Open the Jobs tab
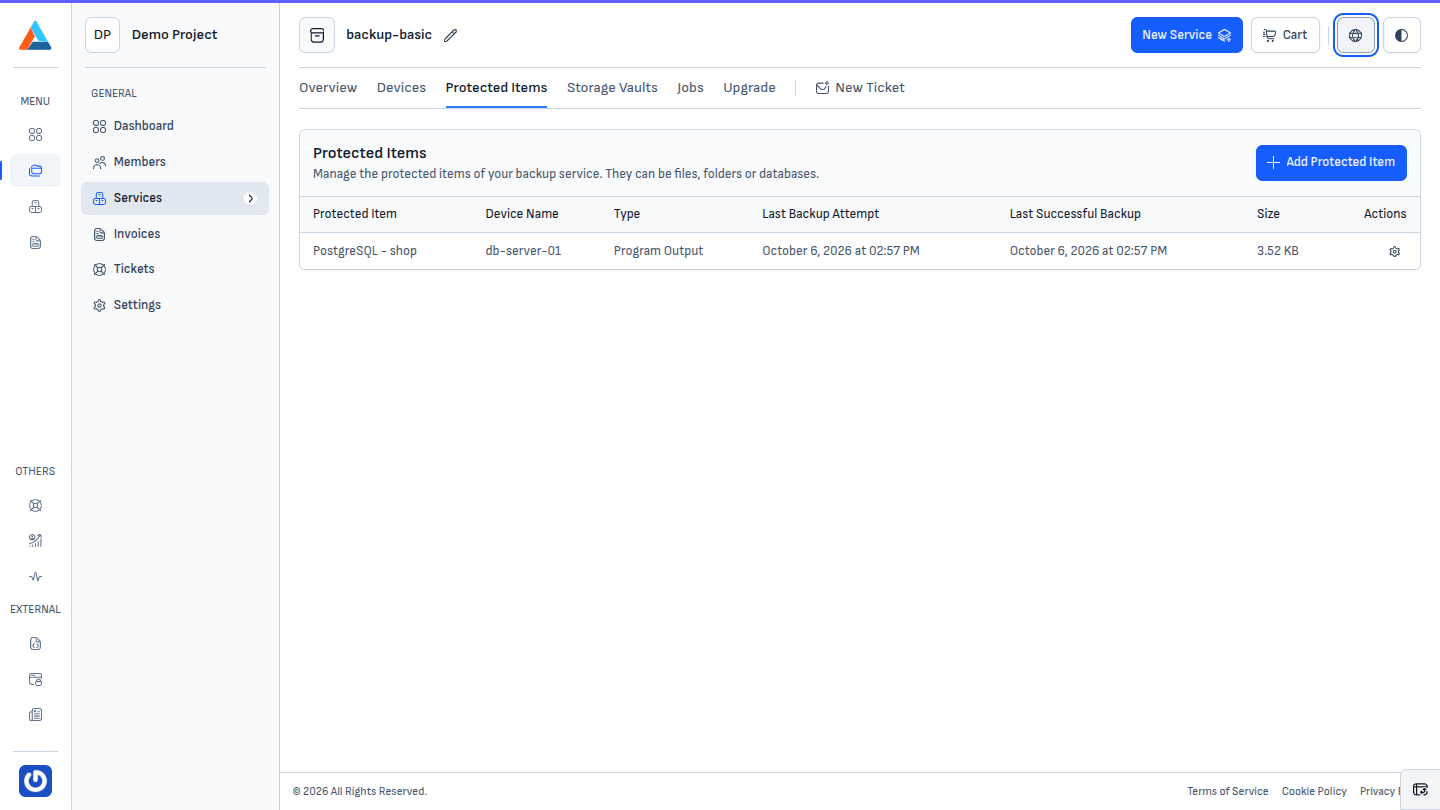 tap(690, 88)
